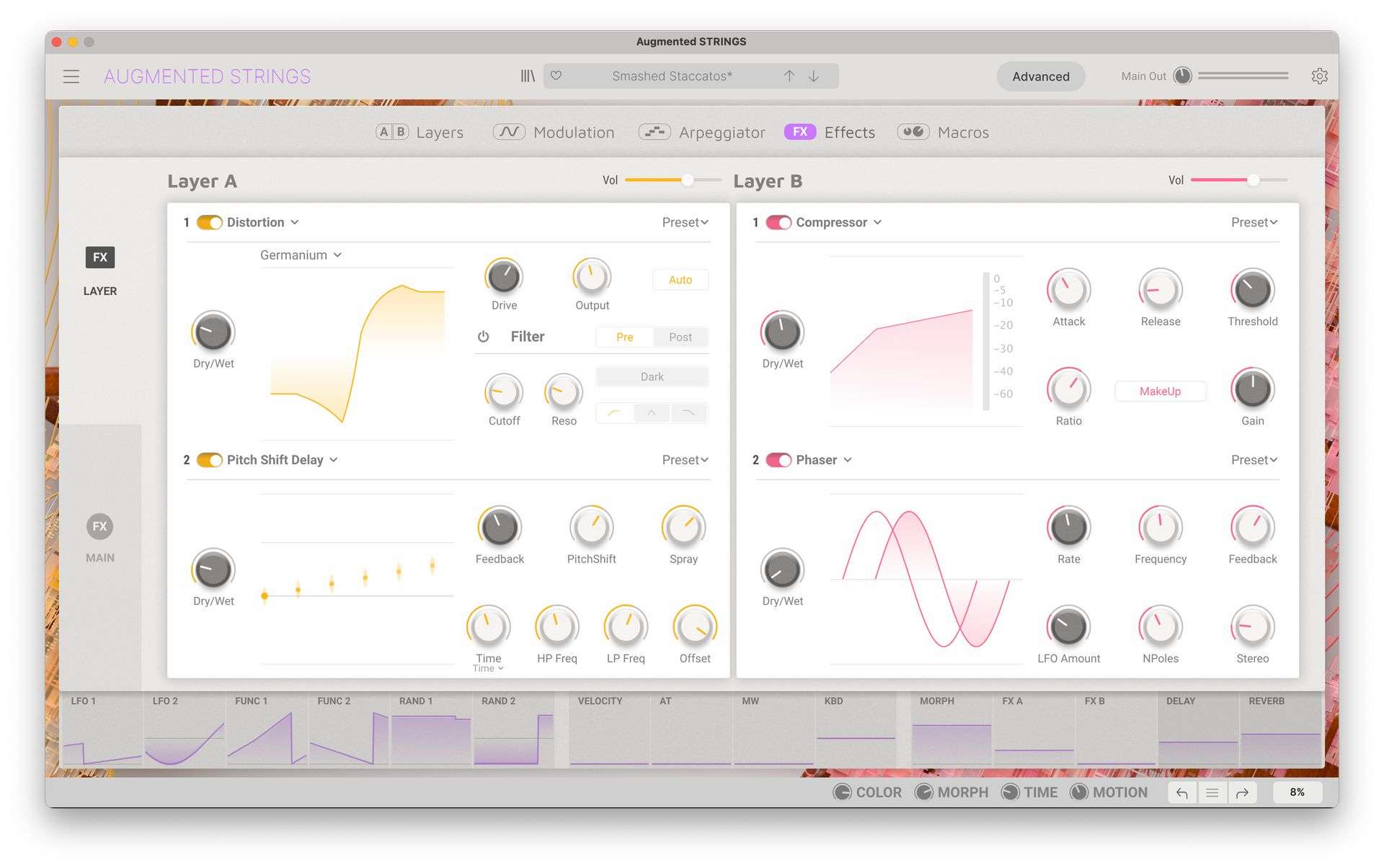Open the LFO 1 modulation tab
The width and height of the screenshot is (1384, 868).
pyautogui.click(x=102, y=730)
